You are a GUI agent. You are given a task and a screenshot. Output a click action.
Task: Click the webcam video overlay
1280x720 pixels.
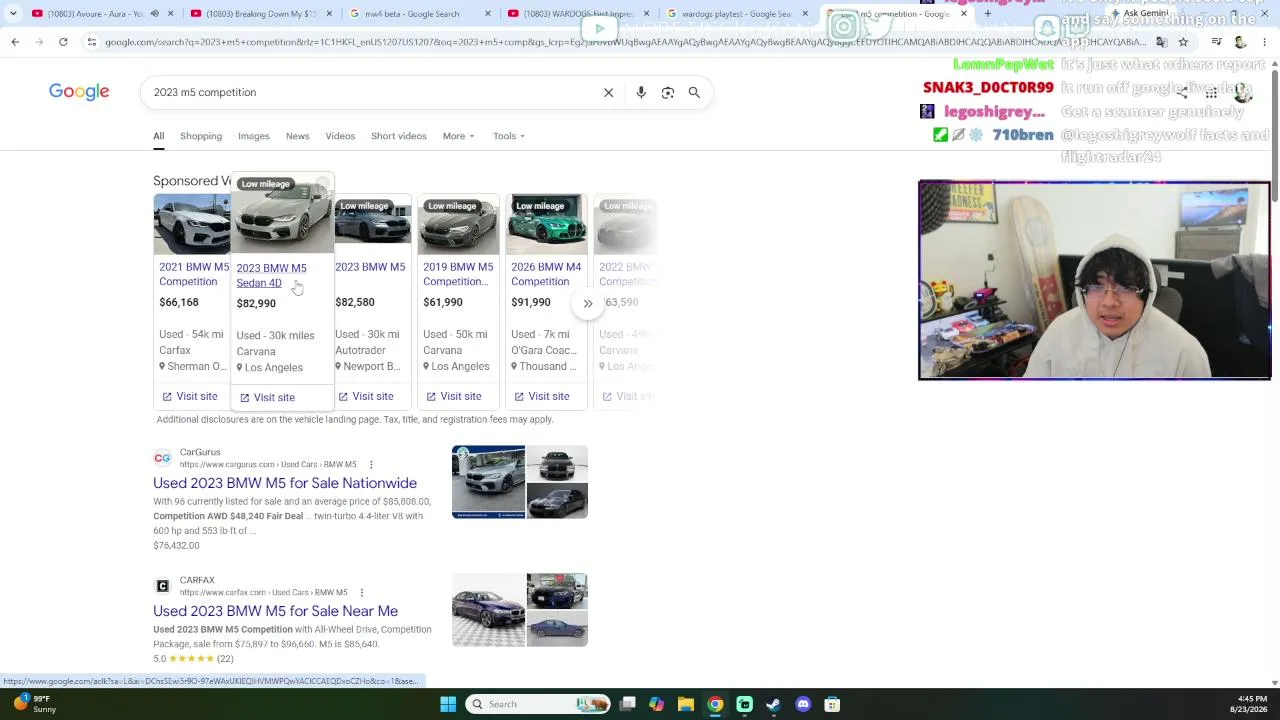click(x=1095, y=280)
